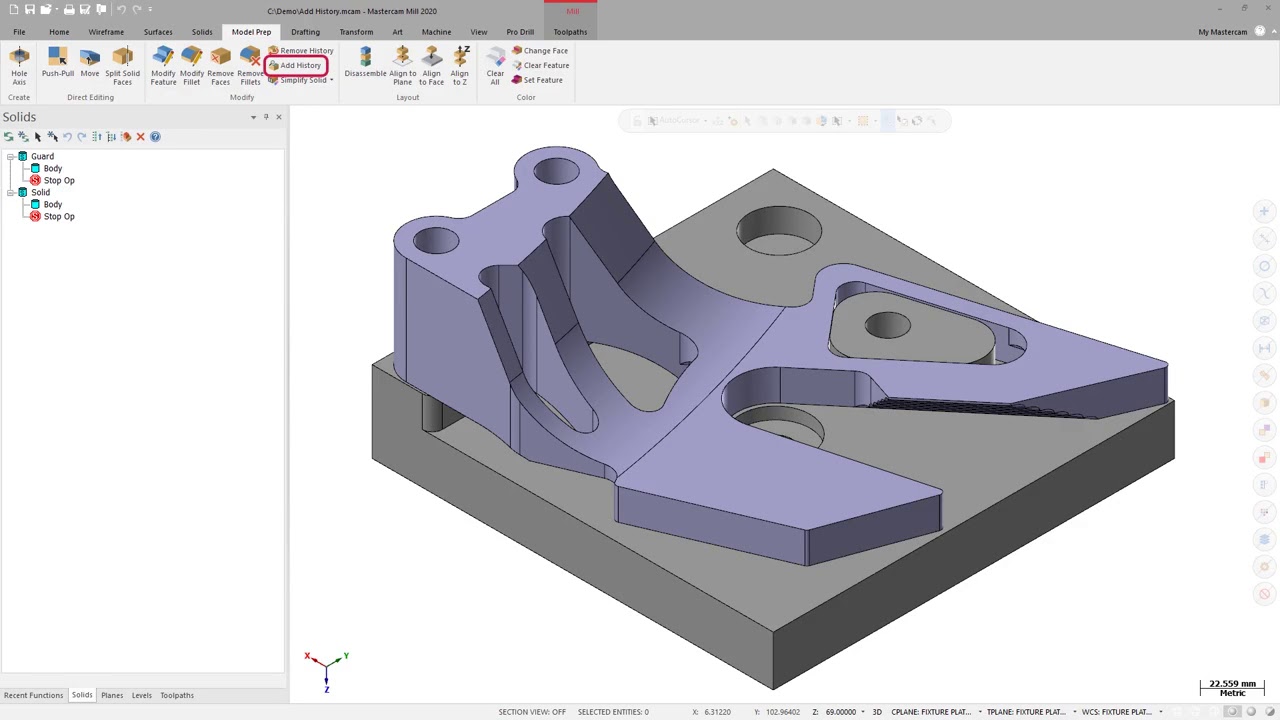Click the tag icon in Solids toolbar
This screenshot has height=720, width=1280.
(x=126, y=137)
